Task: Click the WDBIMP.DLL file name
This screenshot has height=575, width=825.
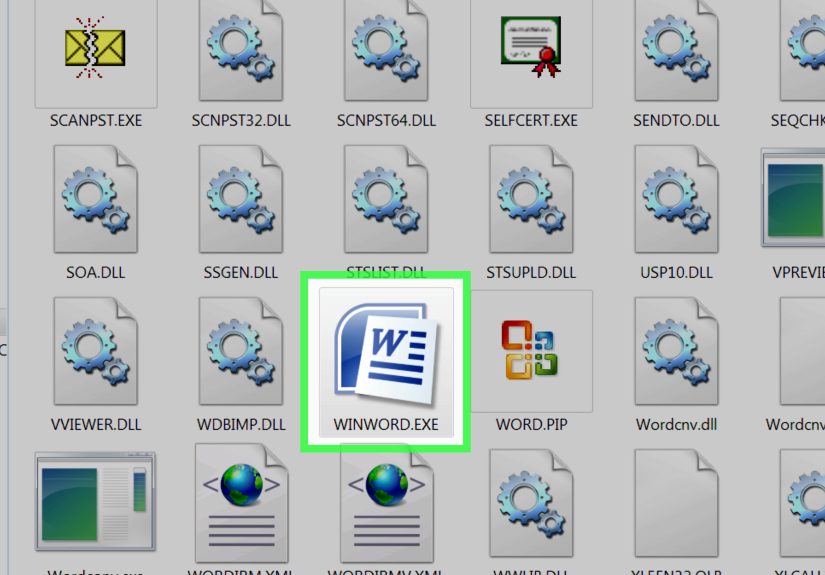Action: coord(241,425)
